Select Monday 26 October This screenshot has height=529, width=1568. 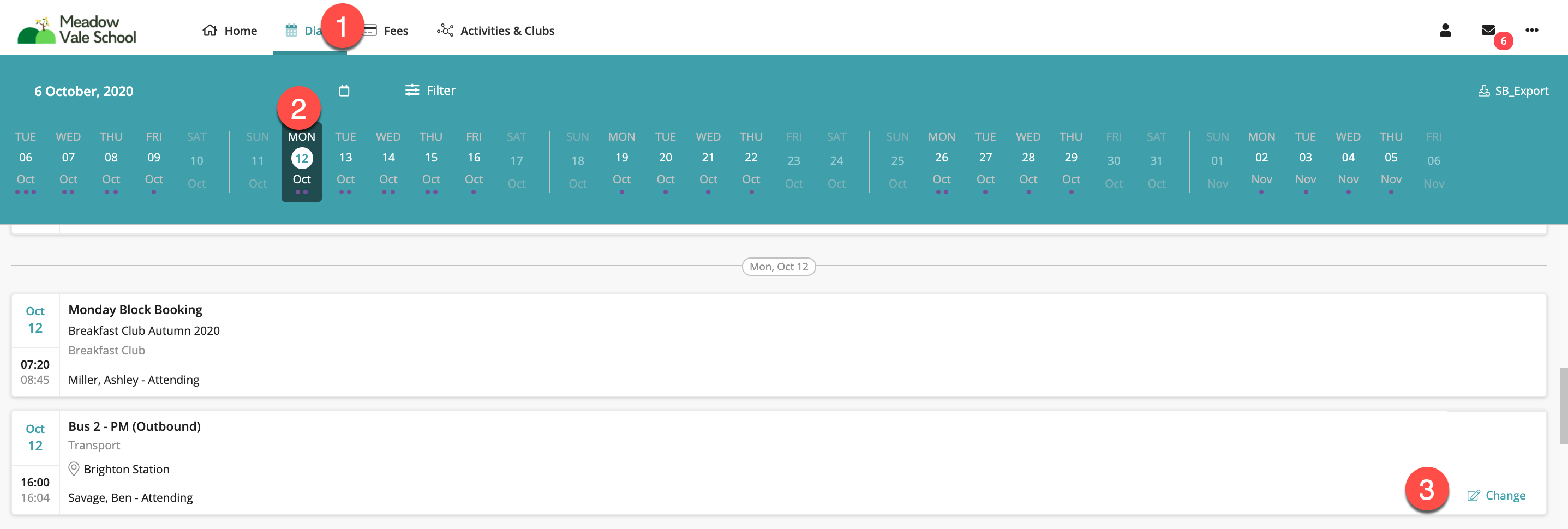pos(942,161)
